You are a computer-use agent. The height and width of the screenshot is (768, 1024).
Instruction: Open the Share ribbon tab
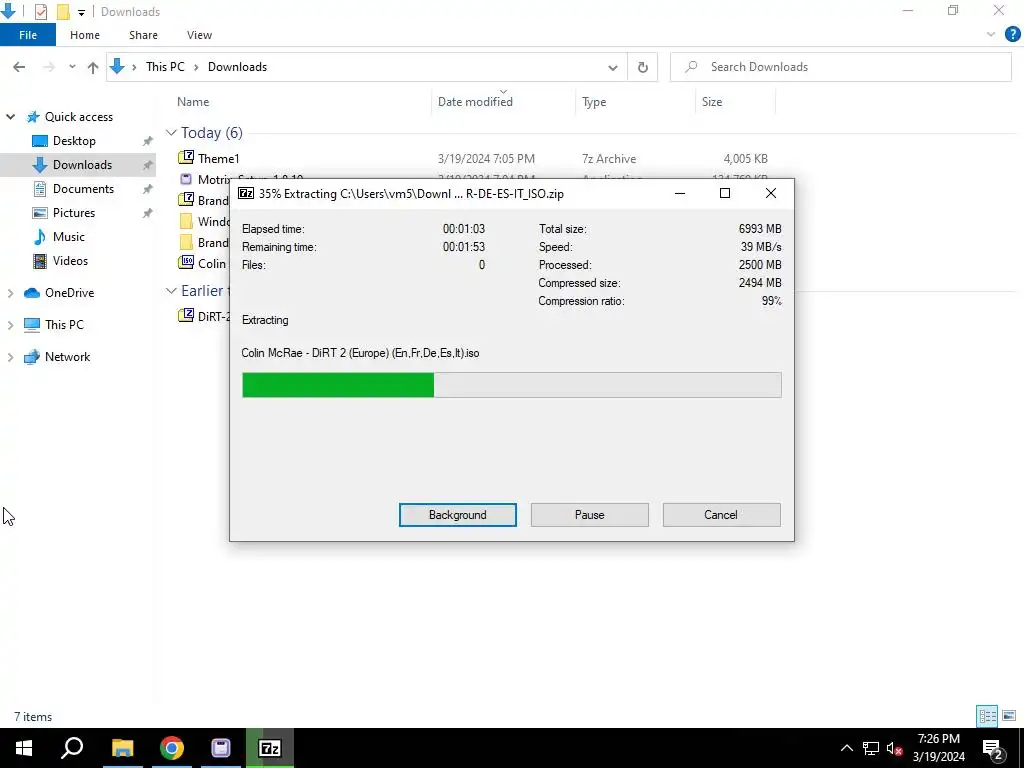143,35
